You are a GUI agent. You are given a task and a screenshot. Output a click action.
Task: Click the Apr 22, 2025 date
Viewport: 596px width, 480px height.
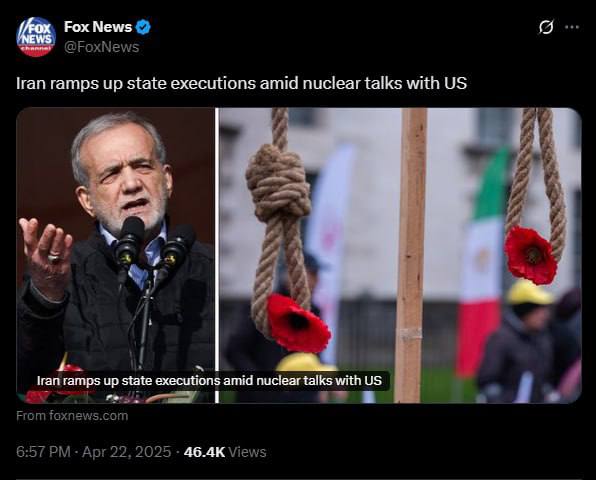(x=127, y=452)
